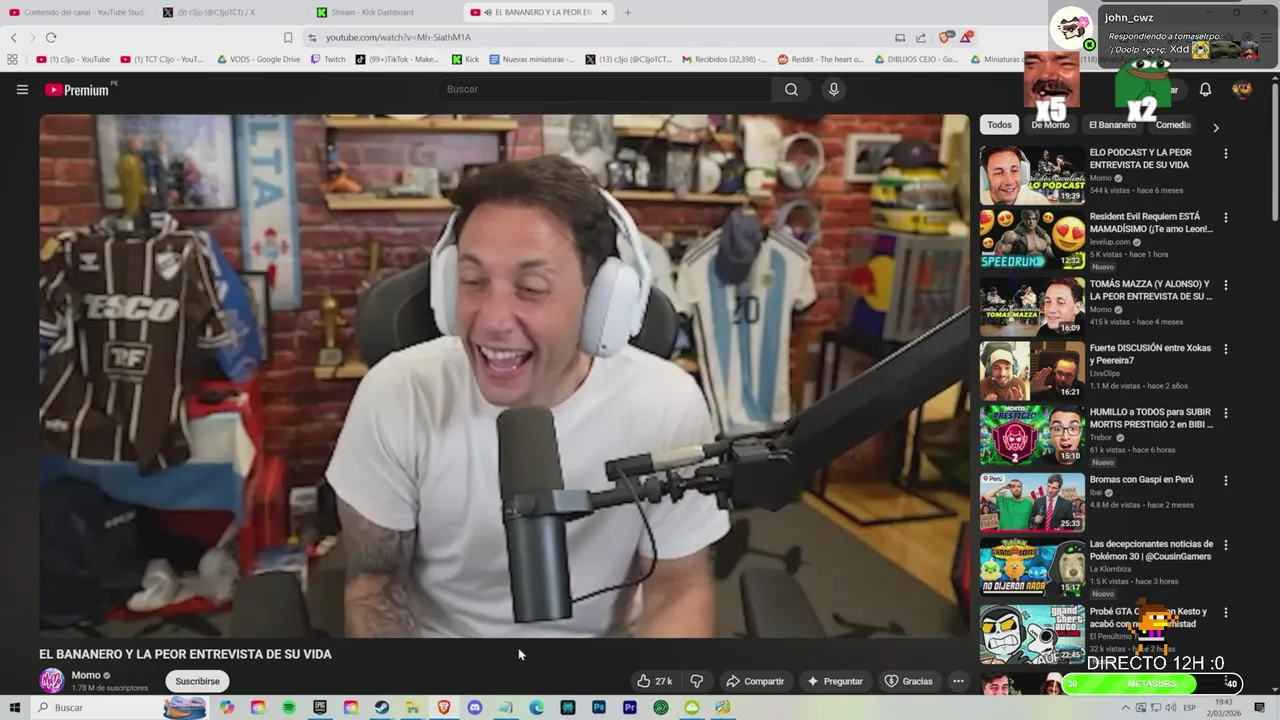This screenshot has width=1280, height=720.
Task: Open options for Resident Evil Requiem video
Action: (1226, 217)
